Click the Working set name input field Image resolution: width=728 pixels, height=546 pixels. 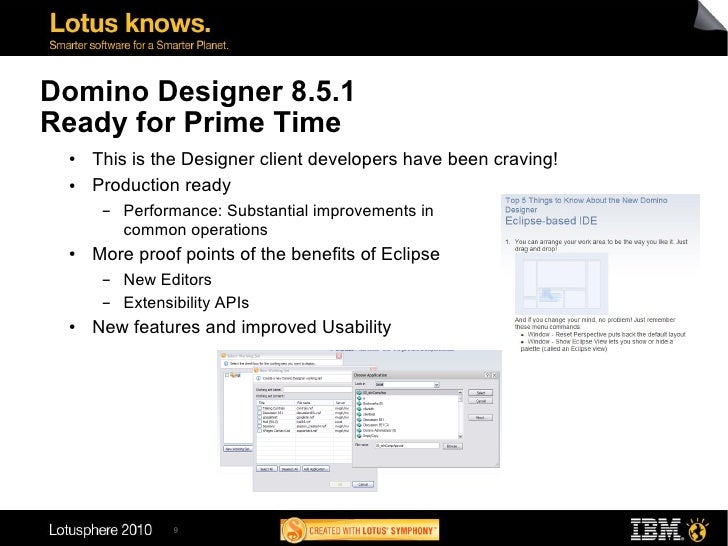(x=318, y=390)
